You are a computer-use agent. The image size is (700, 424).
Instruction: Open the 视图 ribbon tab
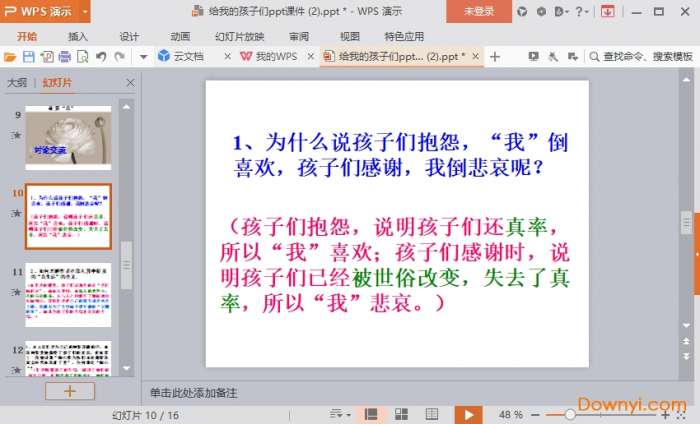point(350,37)
